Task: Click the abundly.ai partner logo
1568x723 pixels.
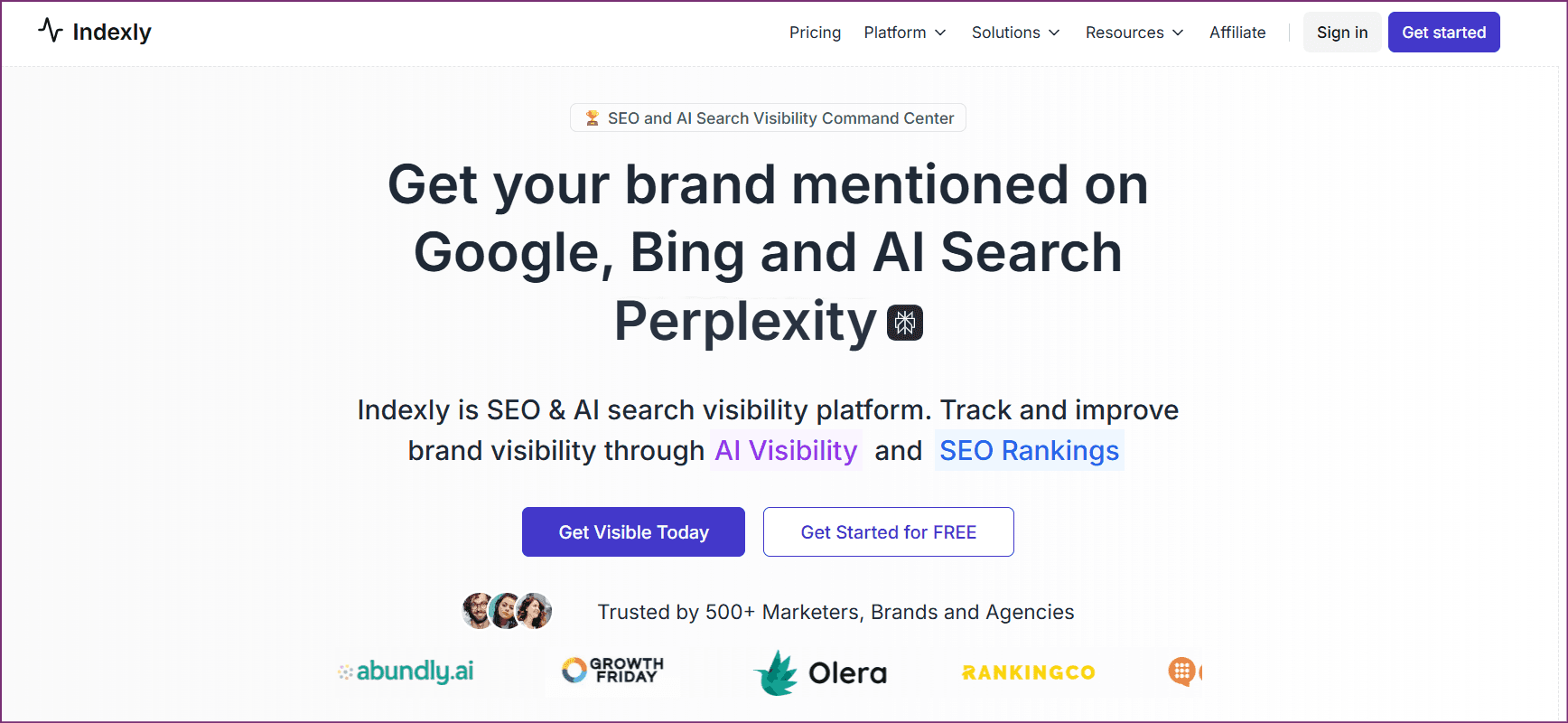Action: (x=406, y=671)
